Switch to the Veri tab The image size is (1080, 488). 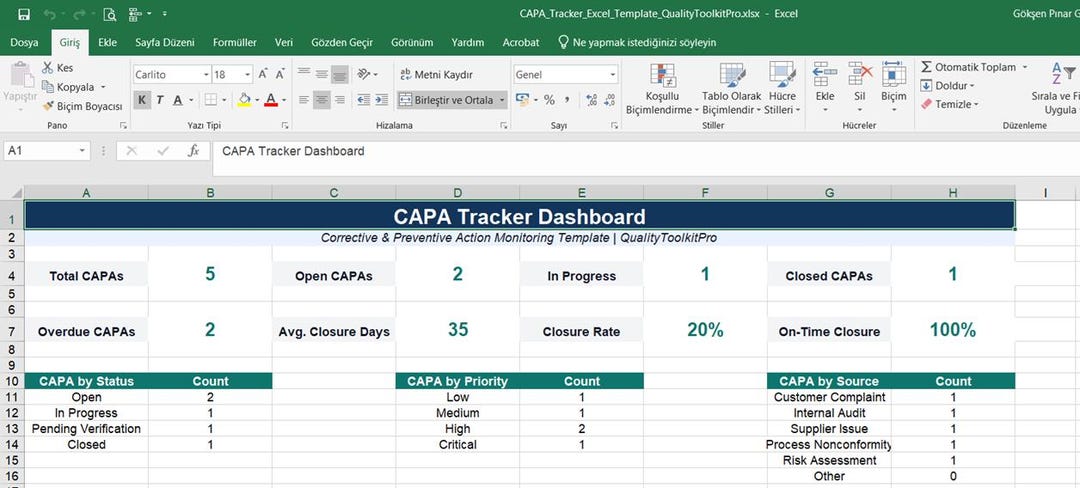tap(284, 42)
